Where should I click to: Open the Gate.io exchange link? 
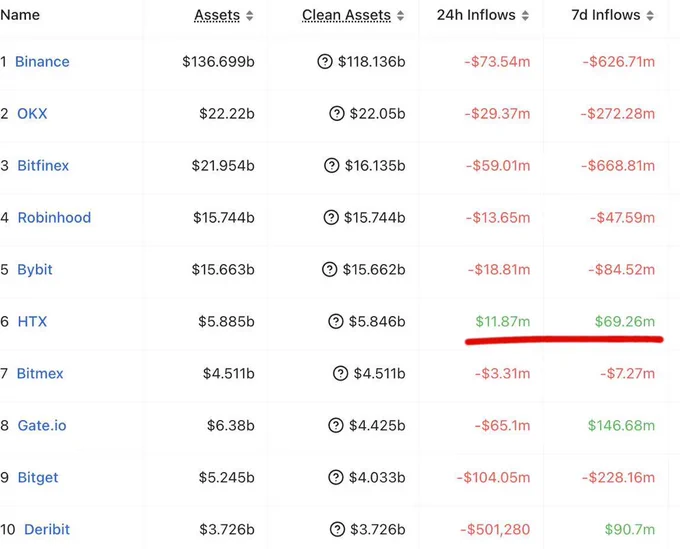[x=42, y=425]
